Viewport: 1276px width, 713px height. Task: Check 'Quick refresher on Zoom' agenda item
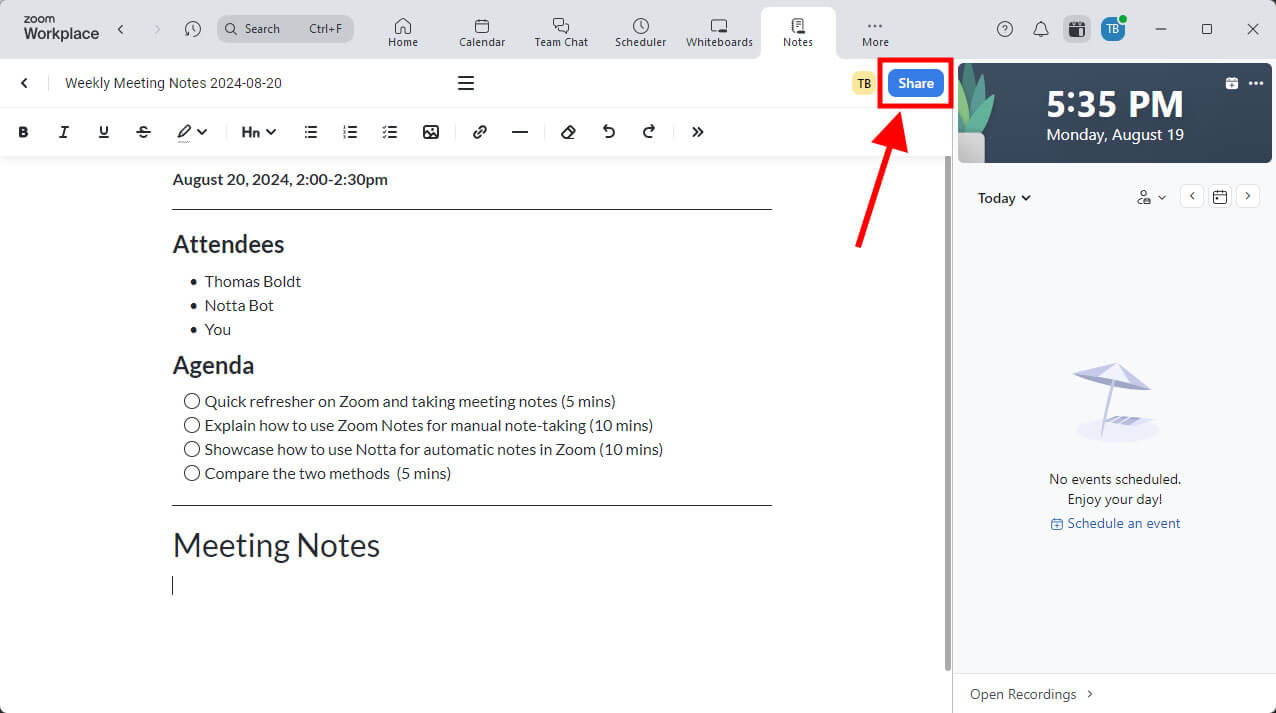(192, 401)
